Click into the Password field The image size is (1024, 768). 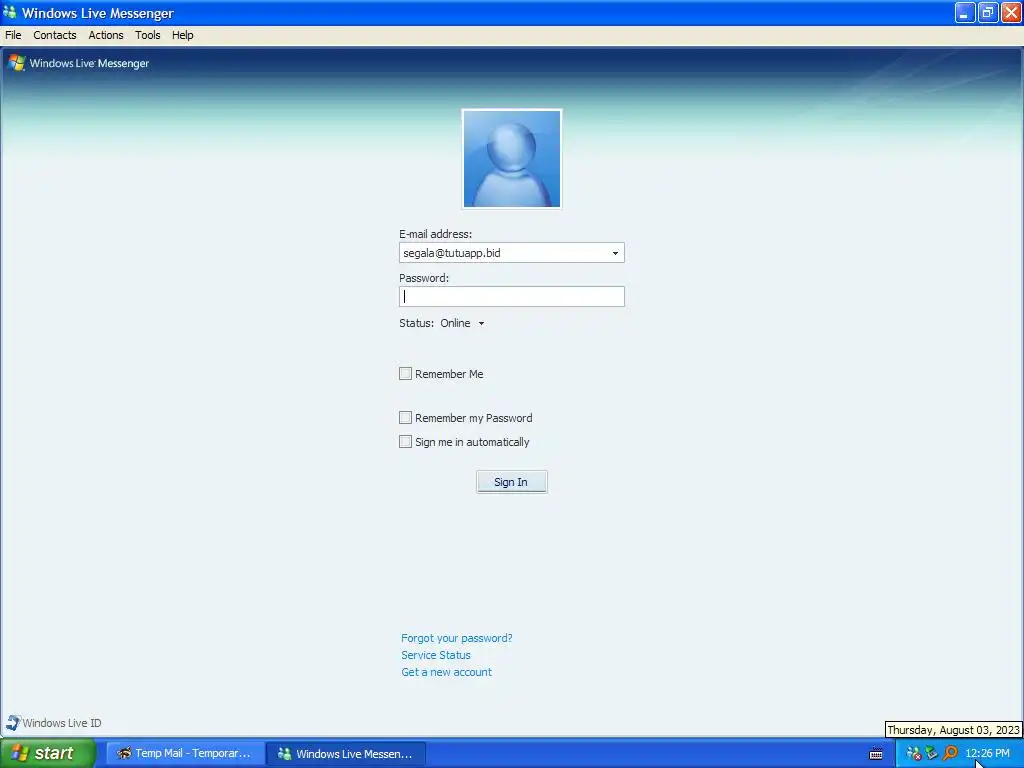coord(511,296)
